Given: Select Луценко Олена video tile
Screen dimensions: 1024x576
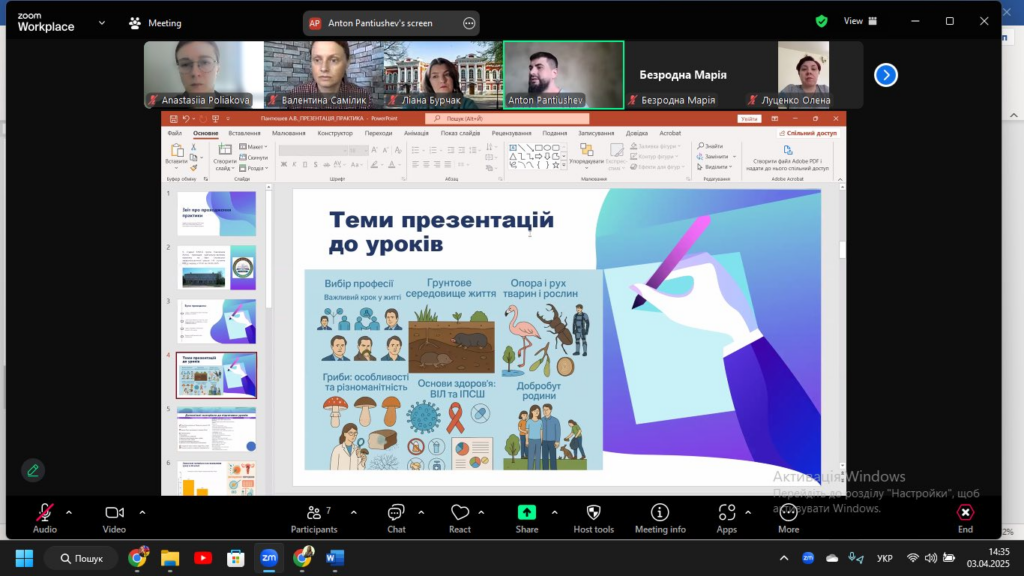Looking at the screenshot, I should [x=803, y=74].
